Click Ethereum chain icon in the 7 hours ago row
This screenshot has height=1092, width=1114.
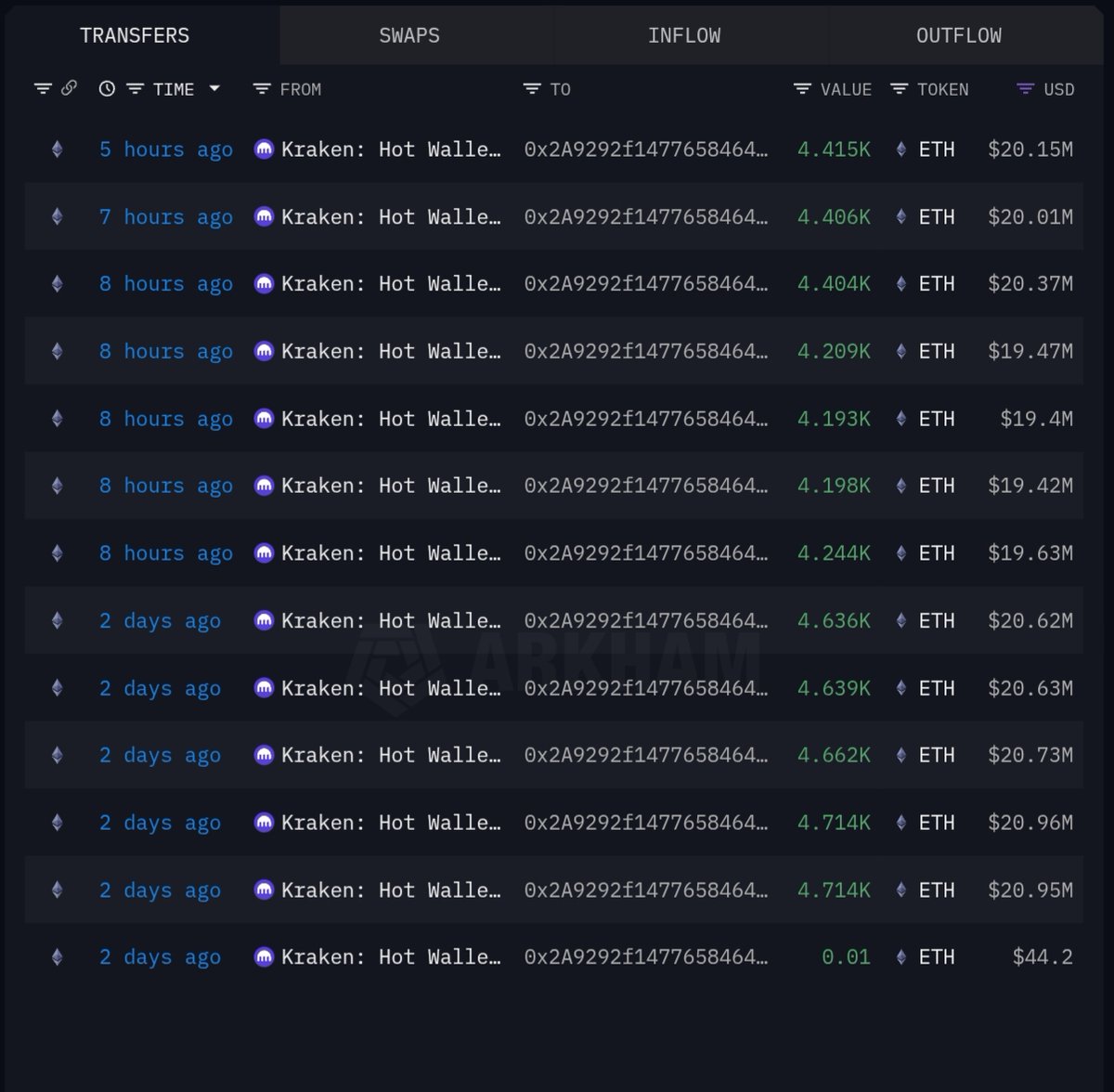point(58,217)
